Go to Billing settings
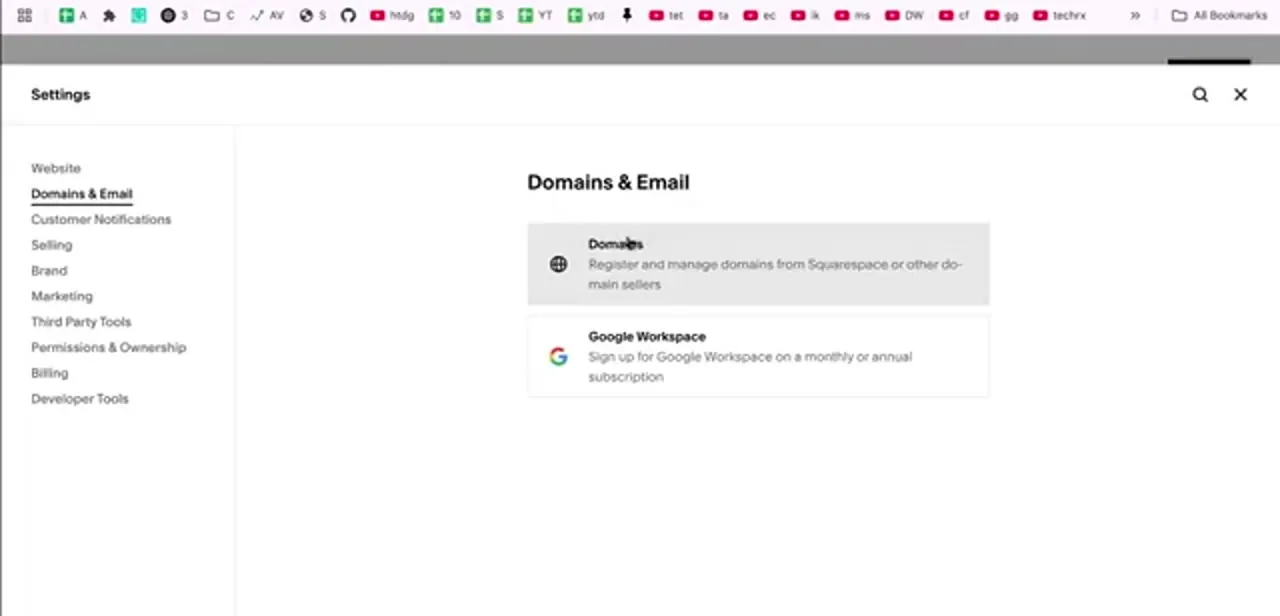Screen dimensions: 1280x616 (x=50, y=373)
